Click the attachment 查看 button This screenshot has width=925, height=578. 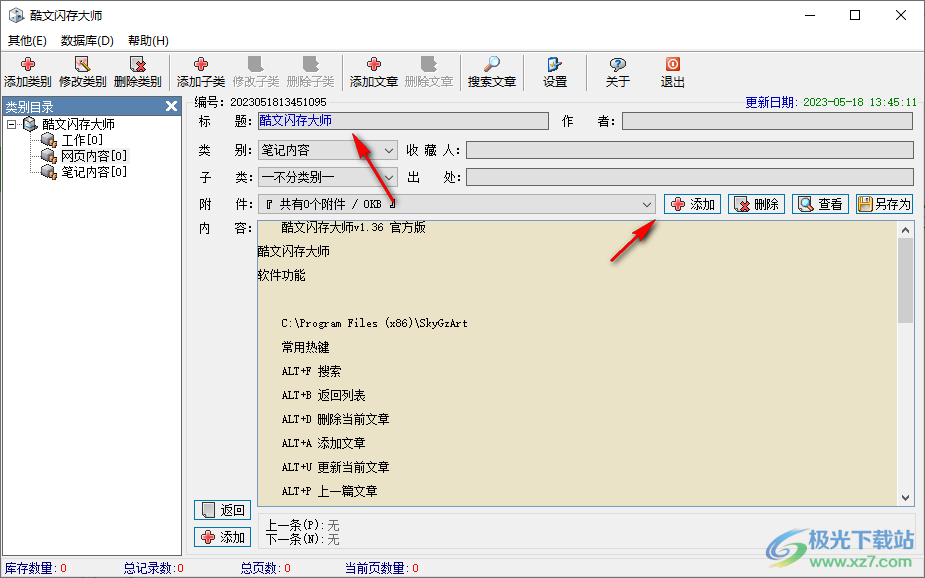pos(820,204)
